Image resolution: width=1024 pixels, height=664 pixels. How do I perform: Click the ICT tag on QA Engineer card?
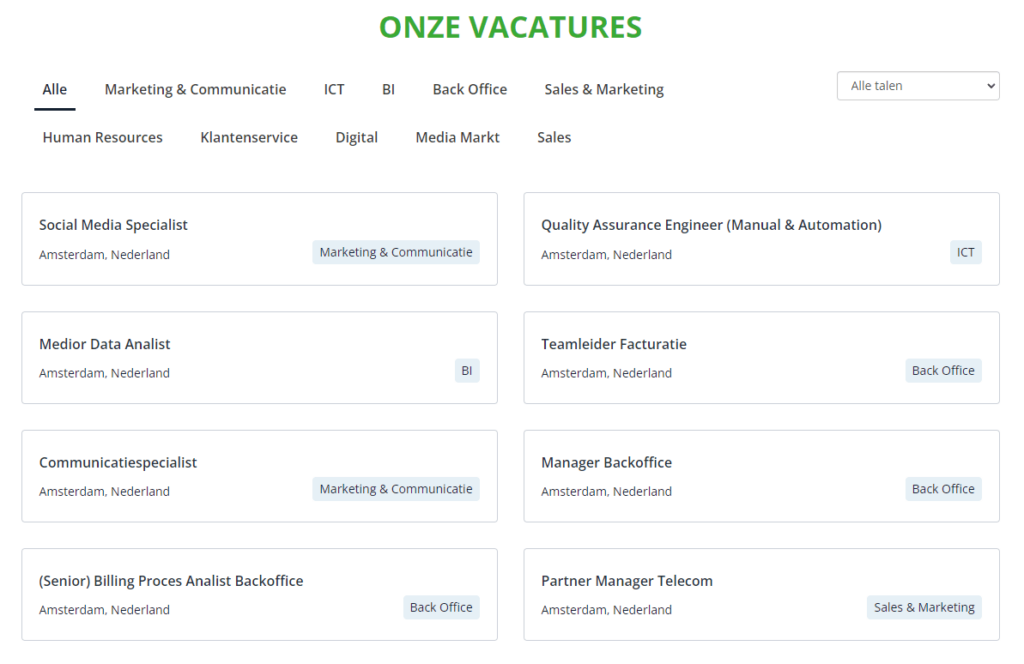pyautogui.click(x=965, y=252)
